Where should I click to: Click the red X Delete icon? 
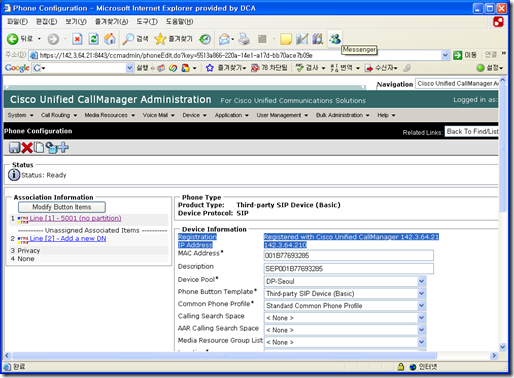coord(27,147)
